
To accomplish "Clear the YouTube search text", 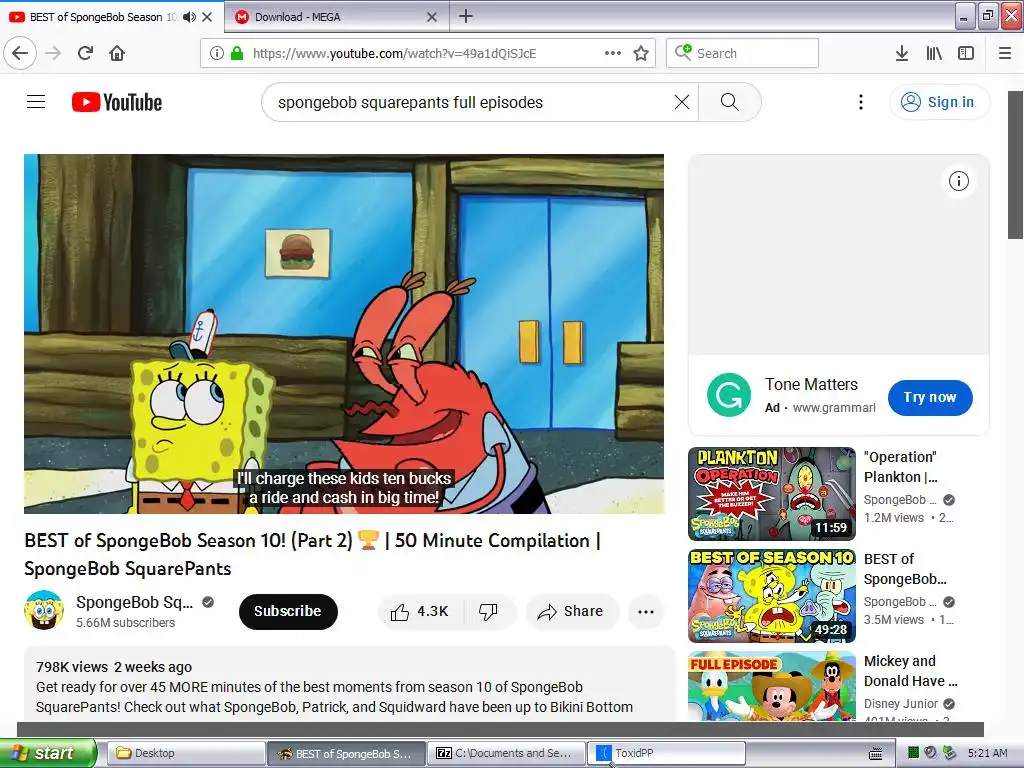I will click(x=682, y=102).
